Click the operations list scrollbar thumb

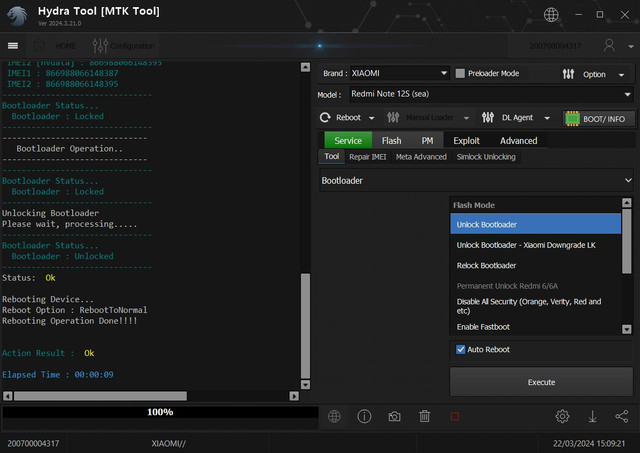(627, 242)
